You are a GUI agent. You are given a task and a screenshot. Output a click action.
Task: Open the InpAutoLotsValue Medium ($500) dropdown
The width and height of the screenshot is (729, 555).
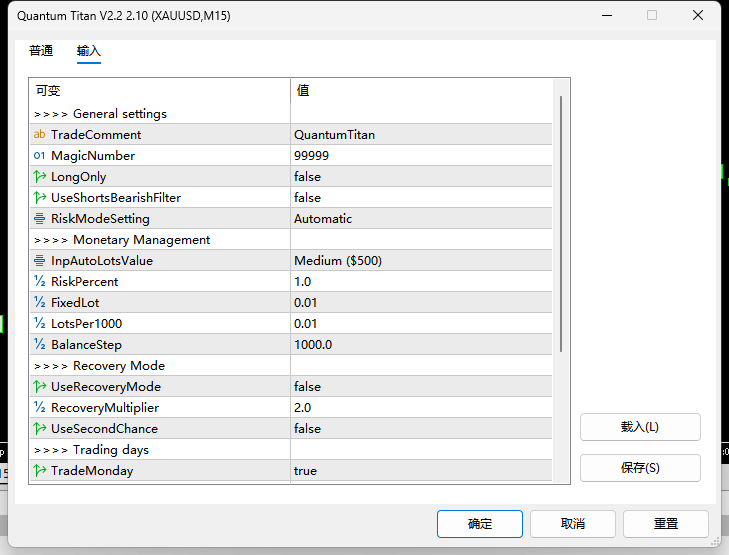coord(421,260)
